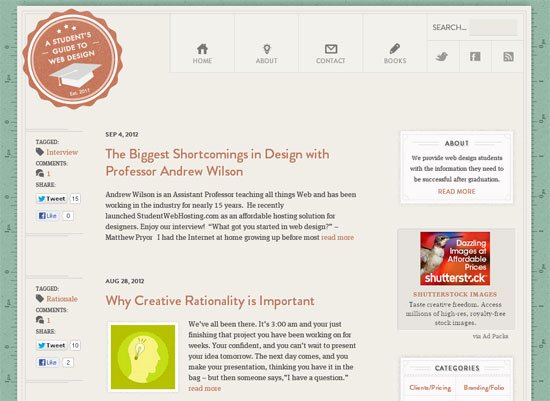
Task: Click the search input field
Action: [493, 27]
